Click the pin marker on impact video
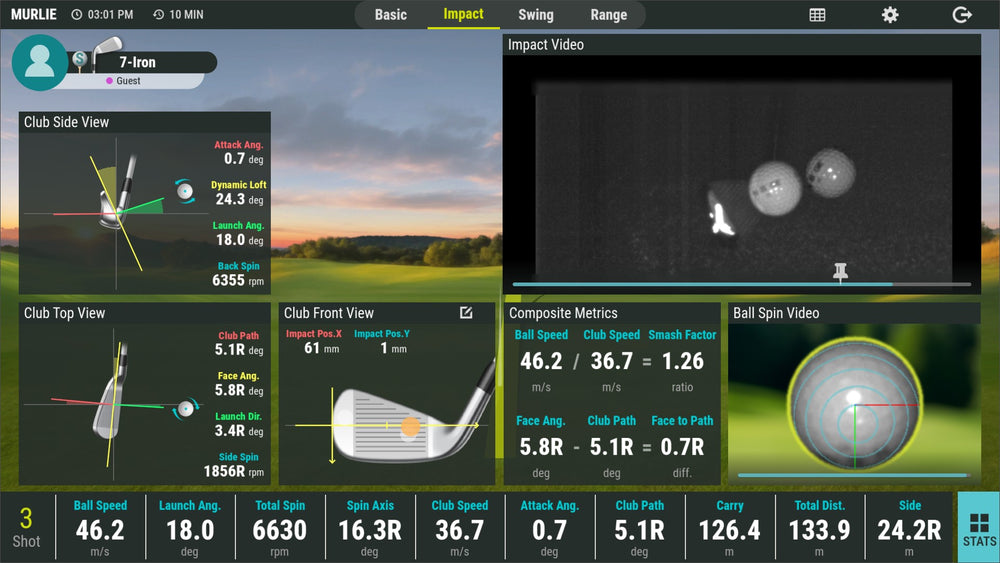Viewport: 1000px width, 563px height. (x=840, y=272)
